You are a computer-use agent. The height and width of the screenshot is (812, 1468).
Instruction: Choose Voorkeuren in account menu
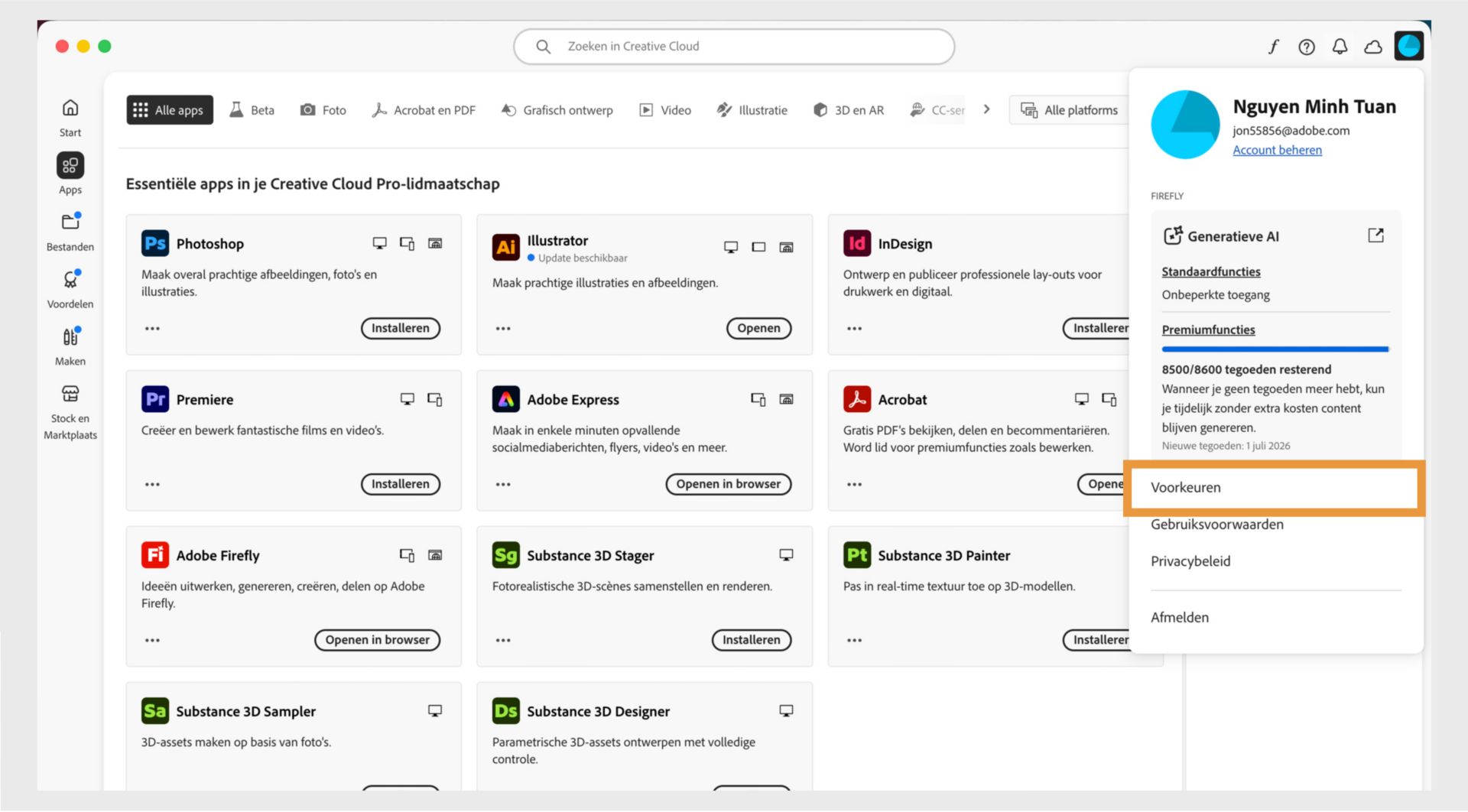click(x=1274, y=488)
